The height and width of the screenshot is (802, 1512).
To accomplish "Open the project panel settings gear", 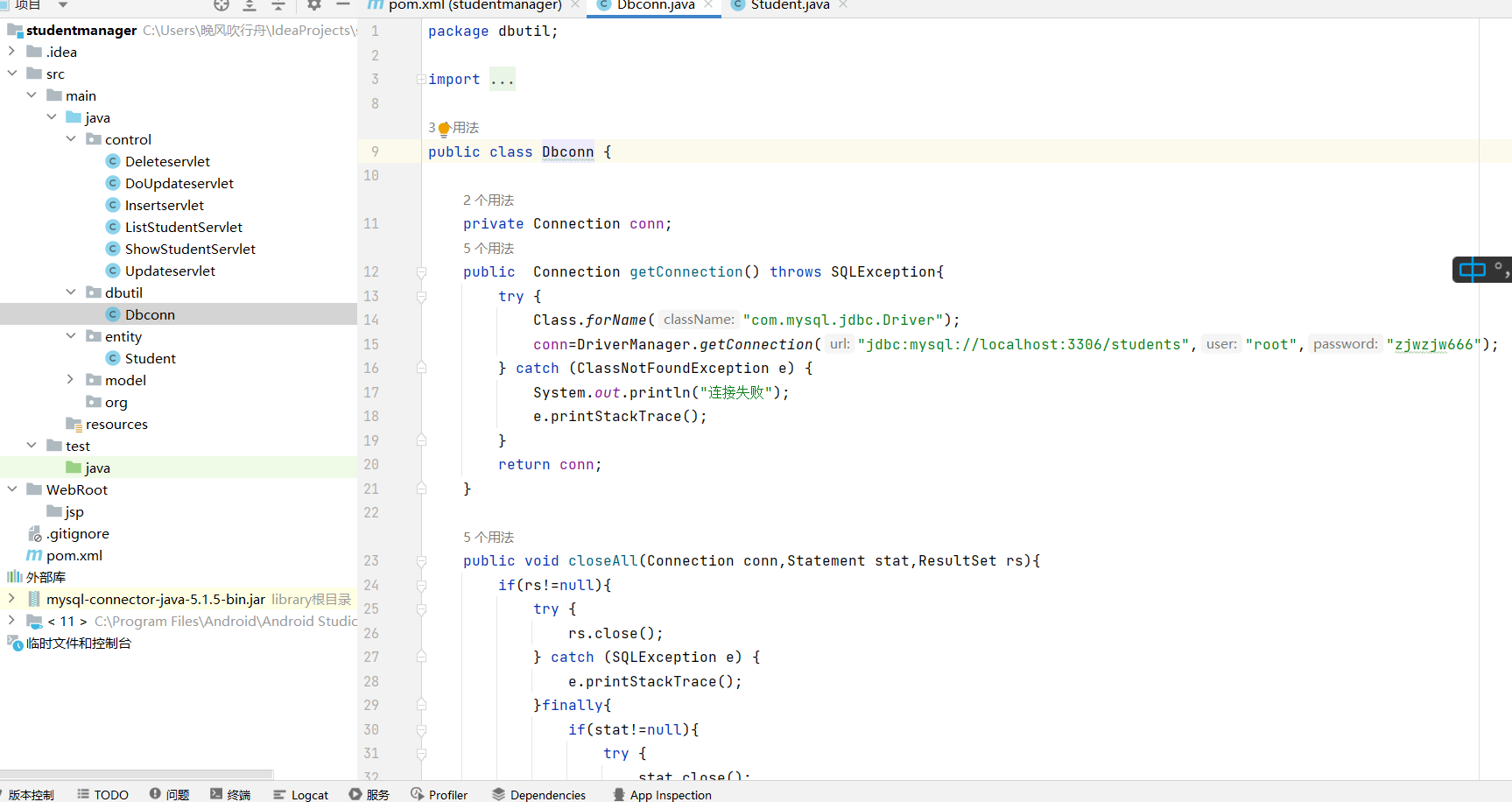I will click(x=314, y=5).
